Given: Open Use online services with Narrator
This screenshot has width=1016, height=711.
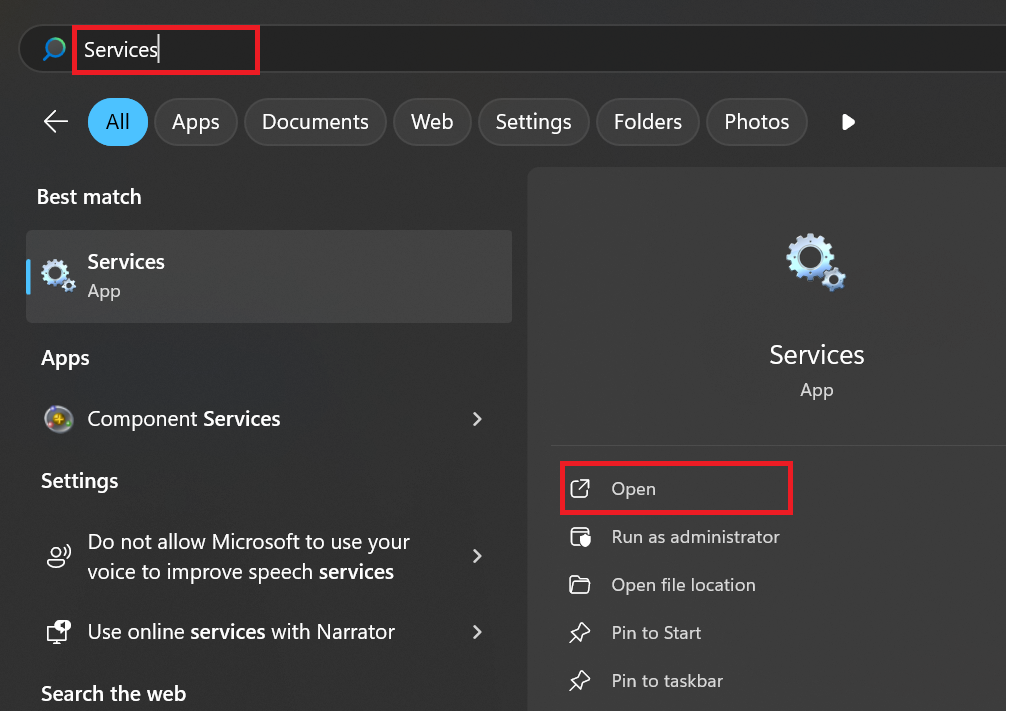Looking at the screenshot, I should click(x=269, y=631).
